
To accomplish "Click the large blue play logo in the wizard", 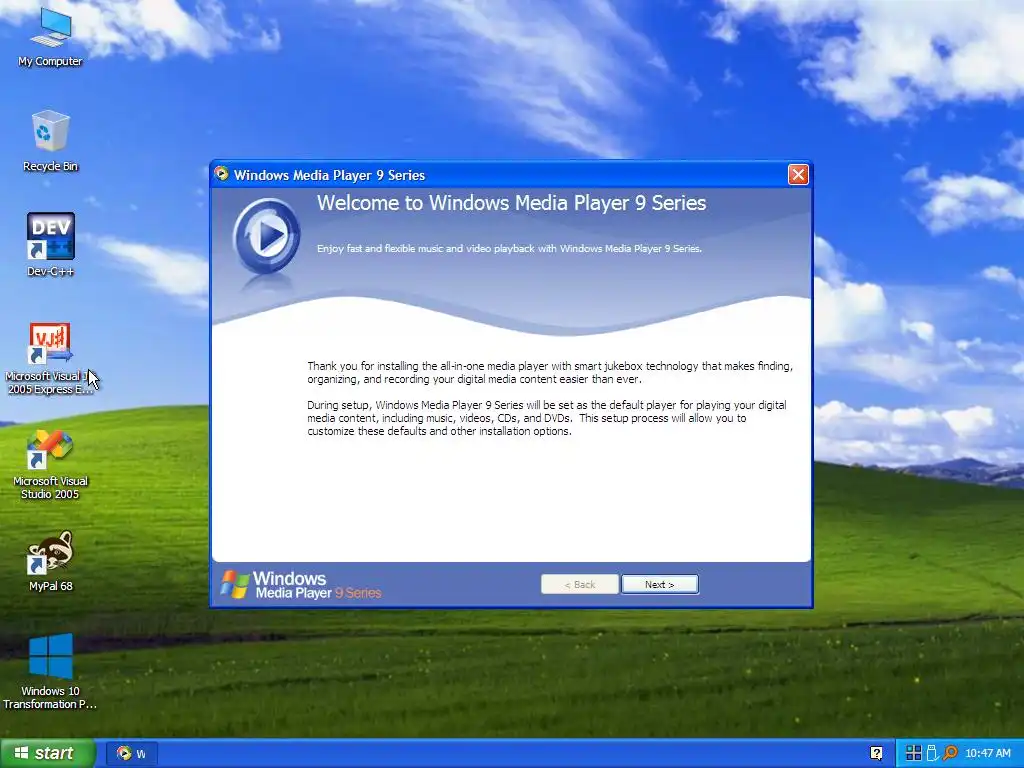I will tap(266, 236).
